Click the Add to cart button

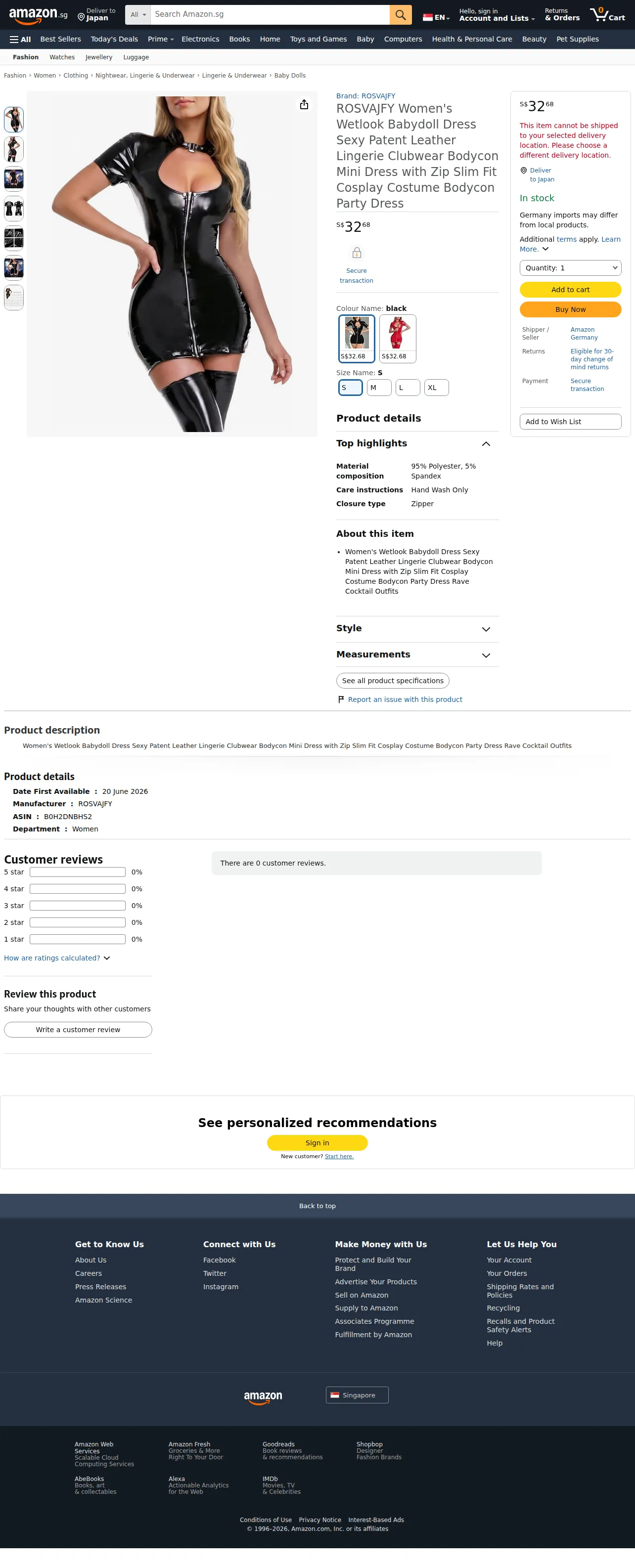[570, 290]
